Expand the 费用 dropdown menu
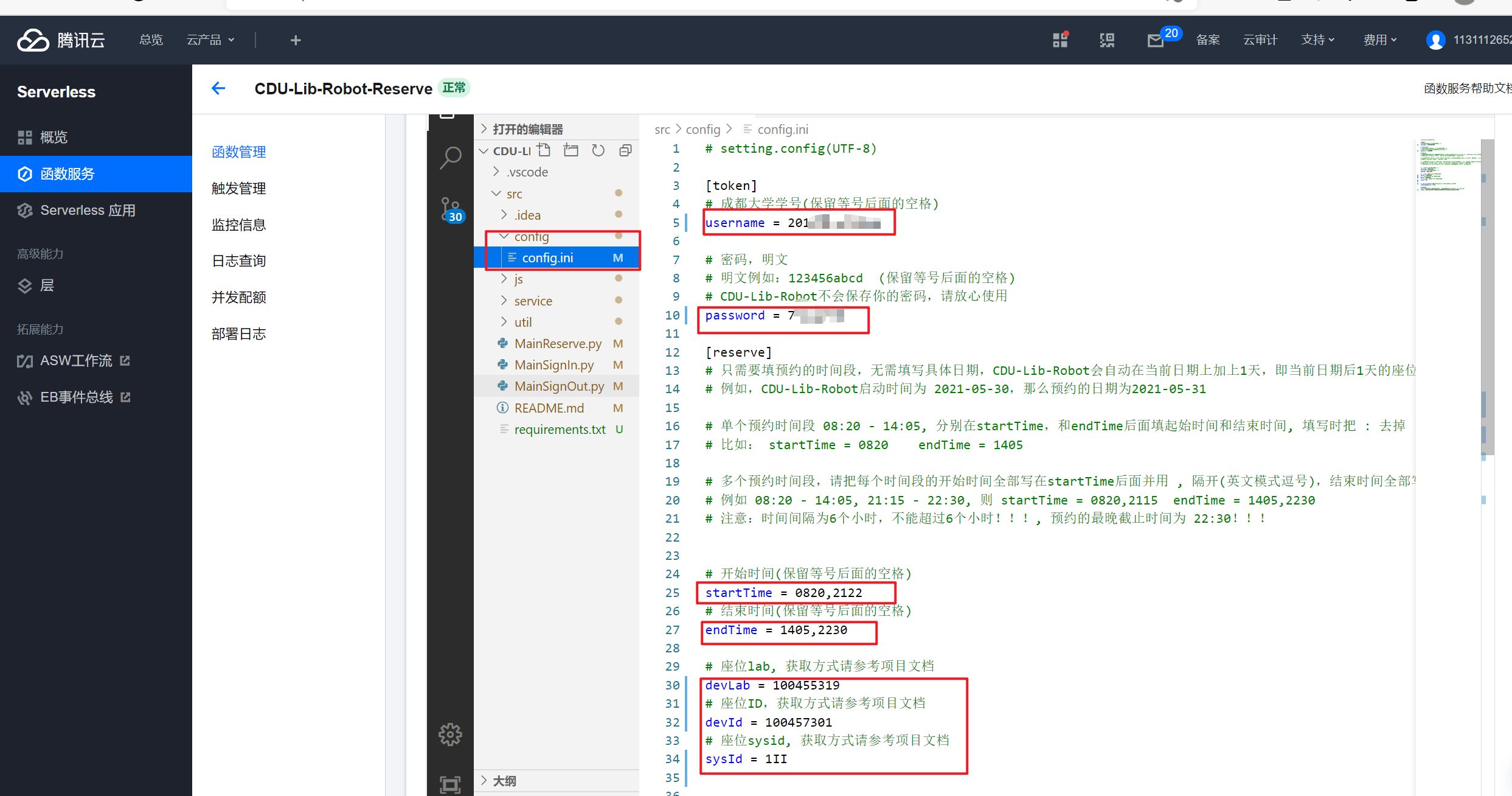Screen dimensions: 1512x796 pos(1380,40)
